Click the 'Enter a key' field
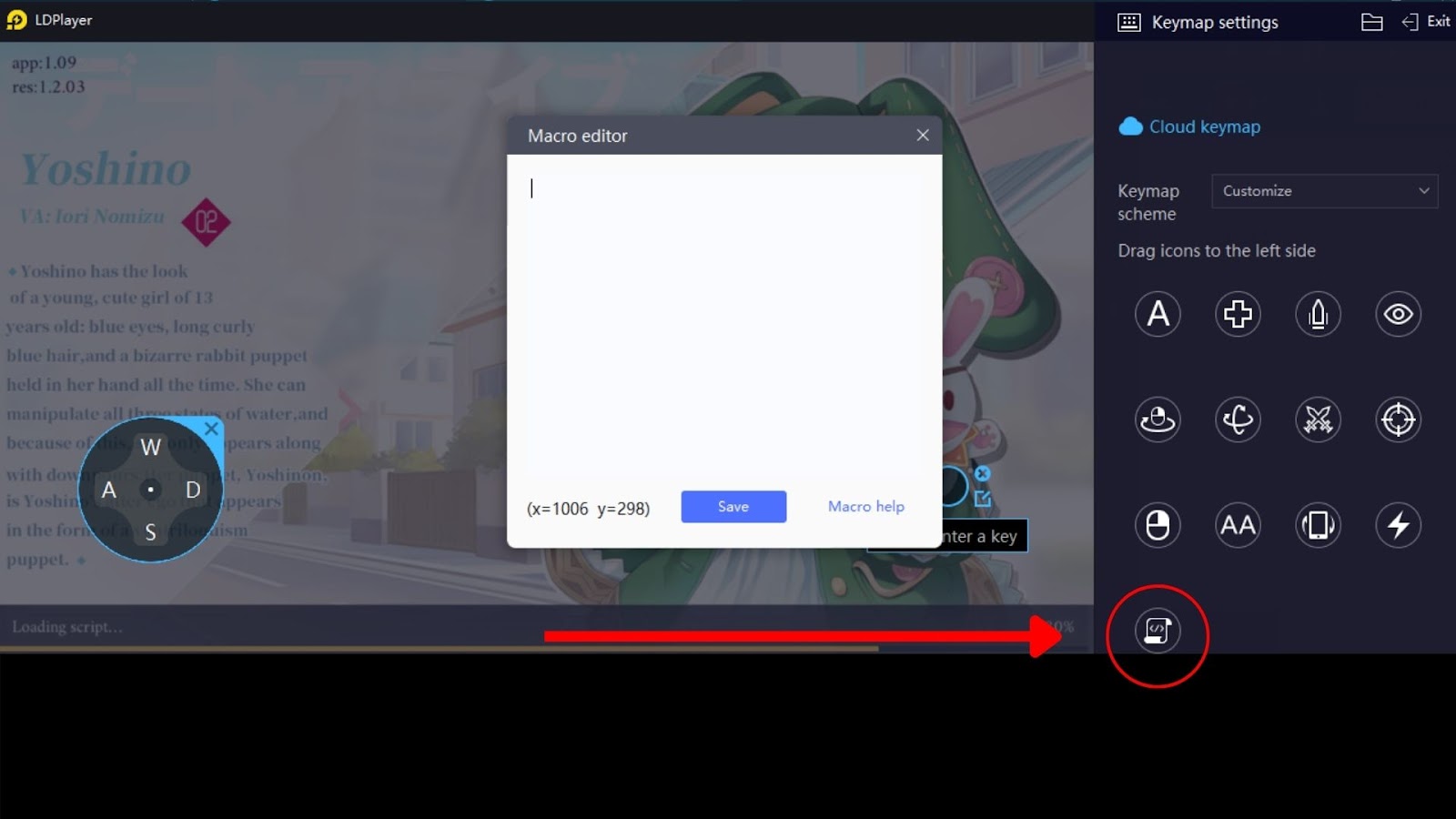This screenshot has height=819, width=1456. [x=985, y=536]
